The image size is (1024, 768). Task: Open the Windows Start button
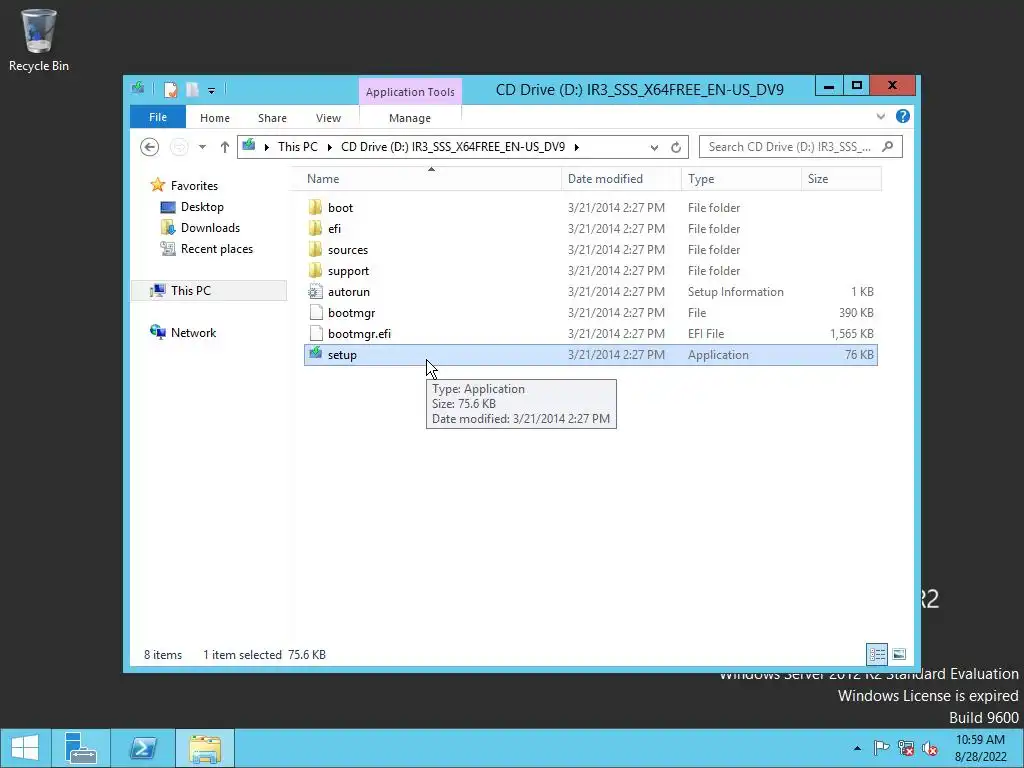tap(24, 748)
